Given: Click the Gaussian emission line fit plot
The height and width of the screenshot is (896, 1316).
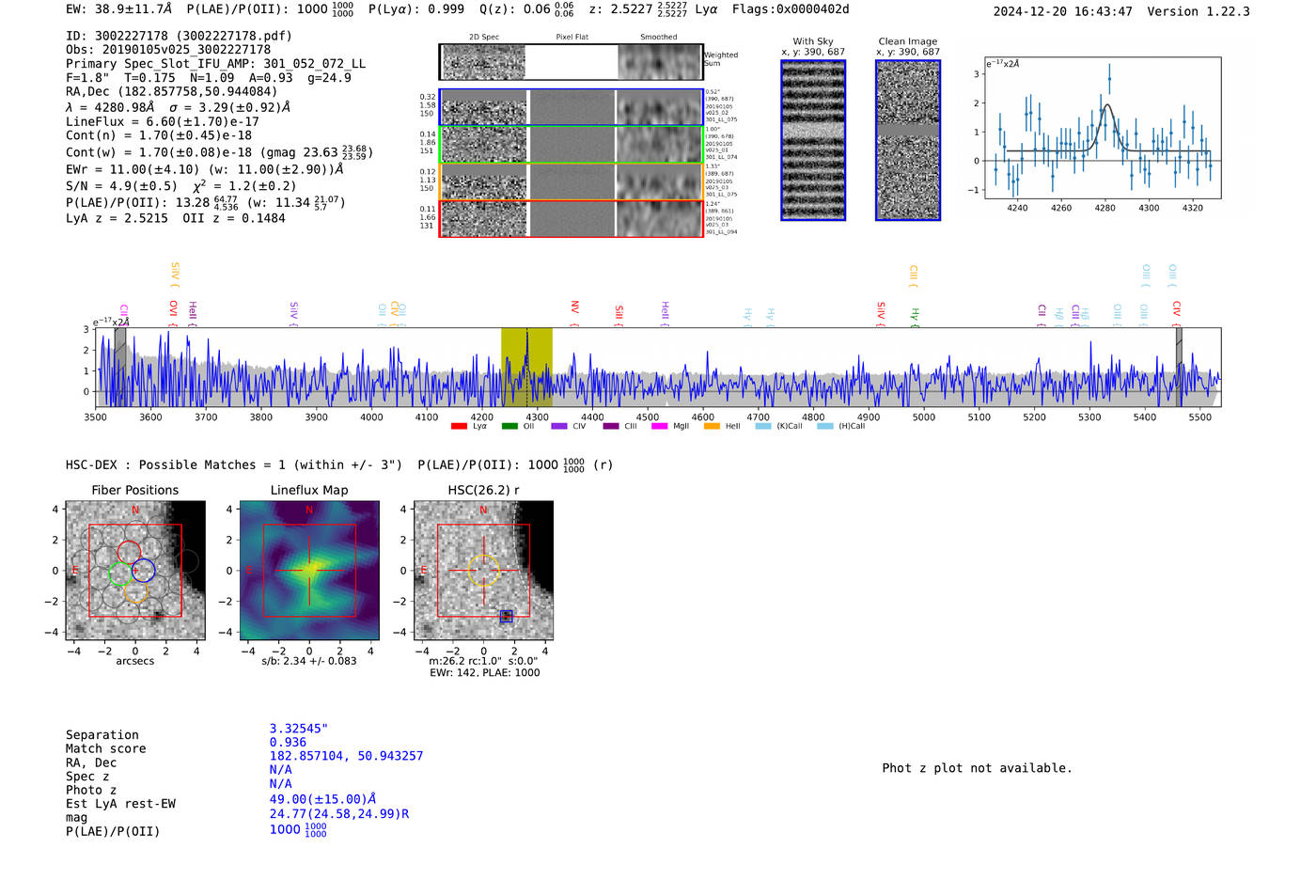Looking at the screenshot, I should point(1103,128).
